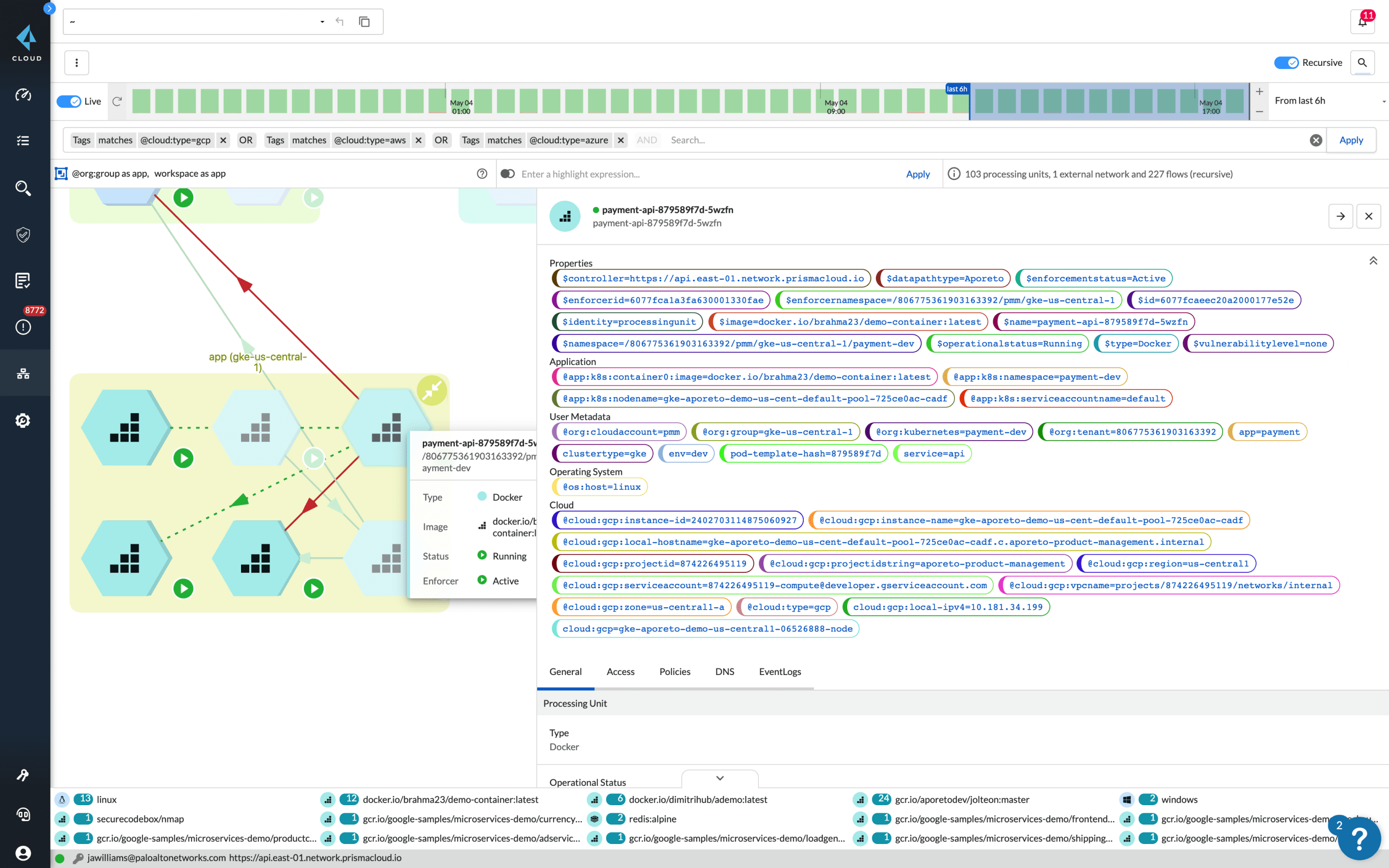Click the refresh icon next to Live toggle
The height and width of the screenshot is (868, 1389).
click(116, 100)
